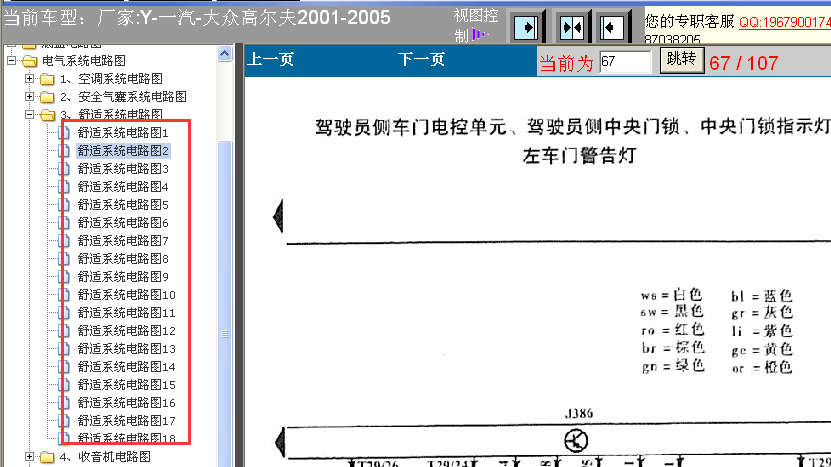The image size is (831, 467).
Task: Click the 跳转 jump button
Action: [682, 60]
